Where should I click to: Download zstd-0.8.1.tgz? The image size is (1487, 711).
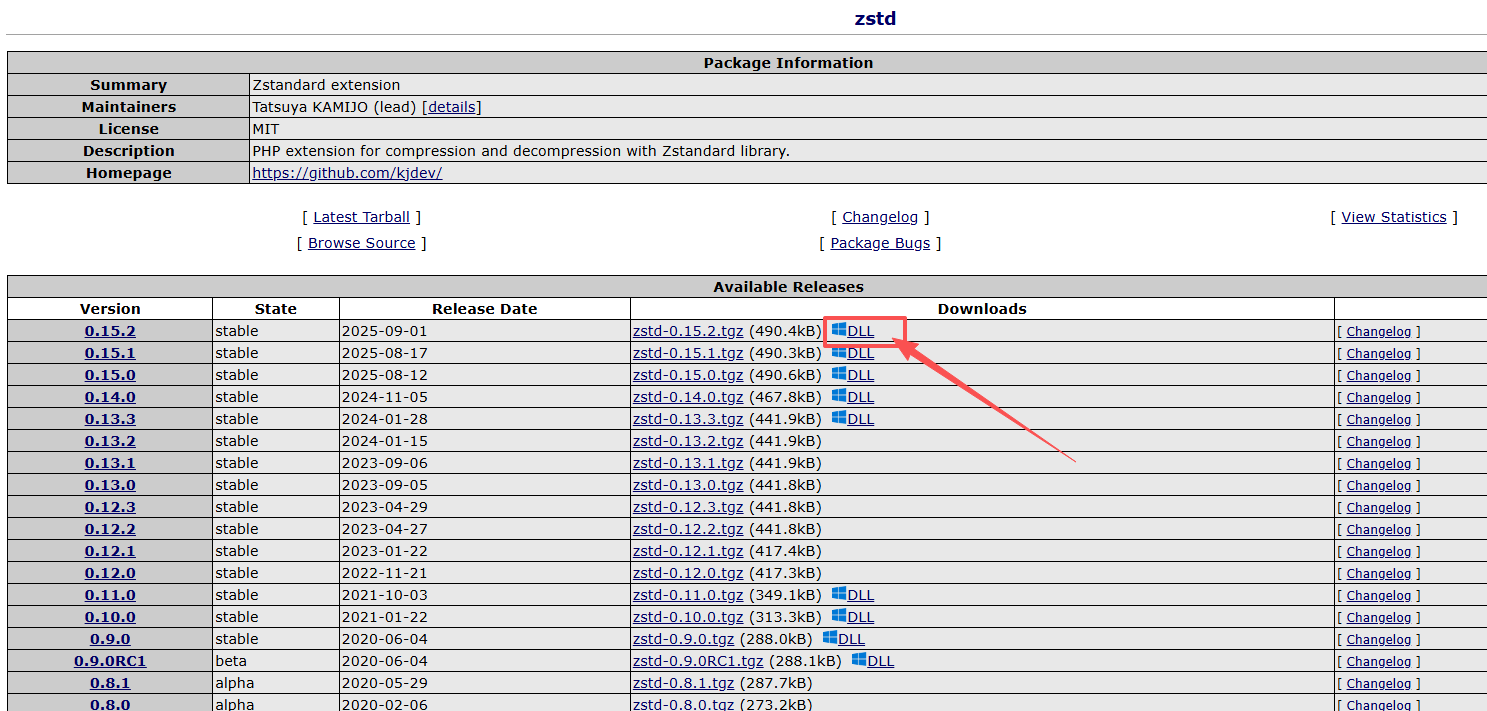(683, 683)
